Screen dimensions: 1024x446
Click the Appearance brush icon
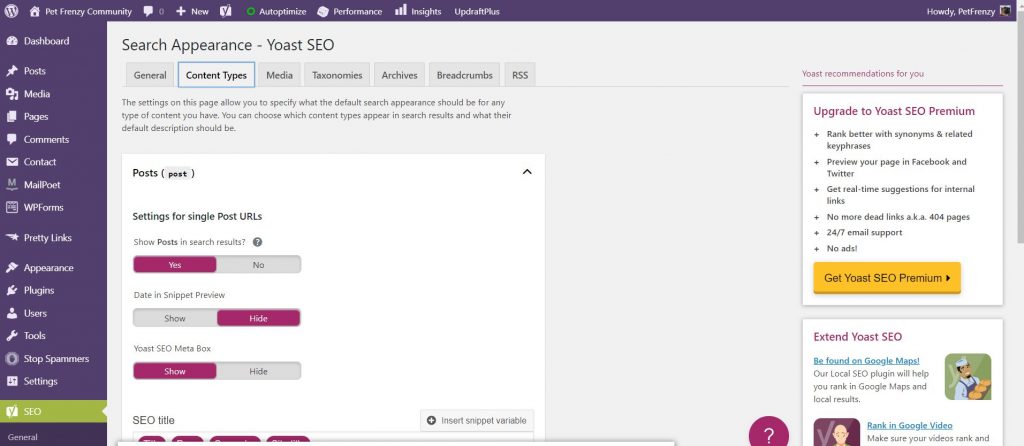point(12,268)
